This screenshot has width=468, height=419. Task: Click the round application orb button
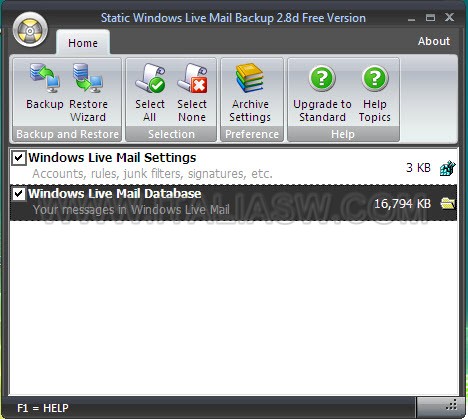point(30,30)
